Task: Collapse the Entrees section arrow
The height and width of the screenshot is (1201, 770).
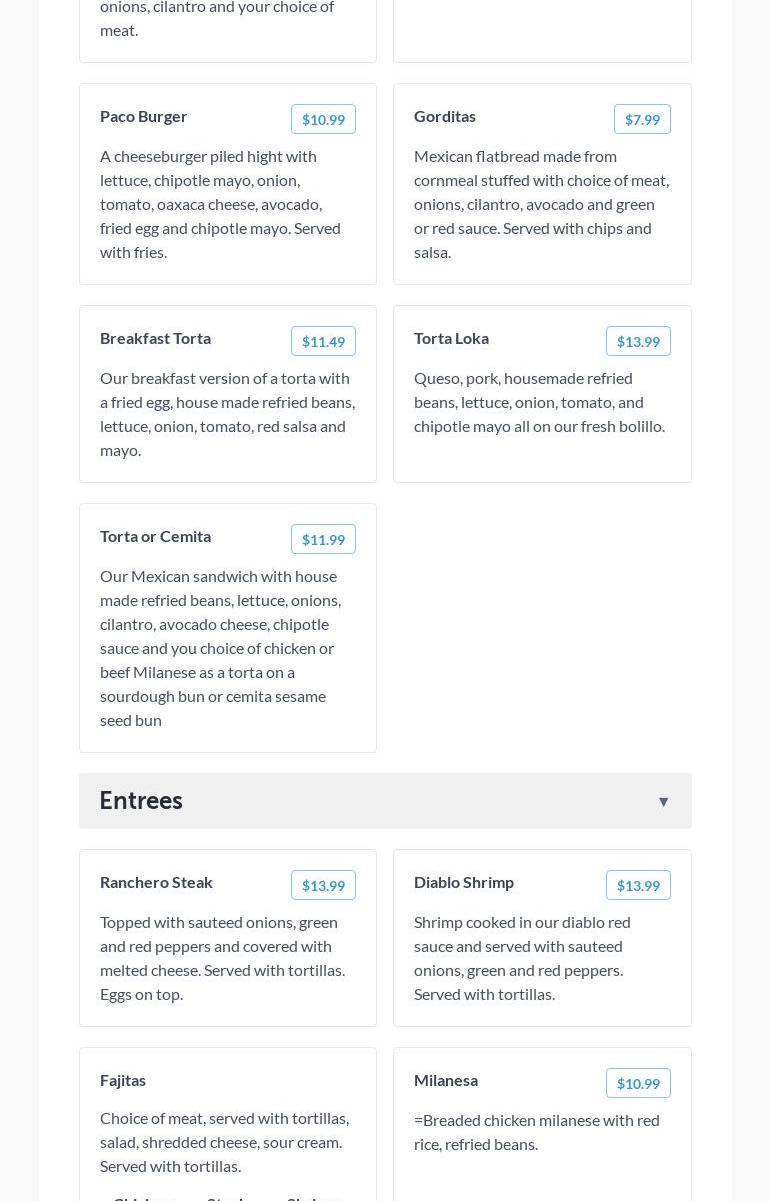Action: tap(663, 801)
